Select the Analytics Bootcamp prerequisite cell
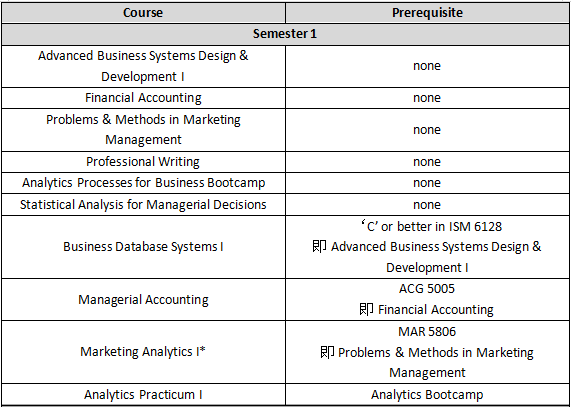The width and height of the screenshot is (571, 407). coord(427,395)
